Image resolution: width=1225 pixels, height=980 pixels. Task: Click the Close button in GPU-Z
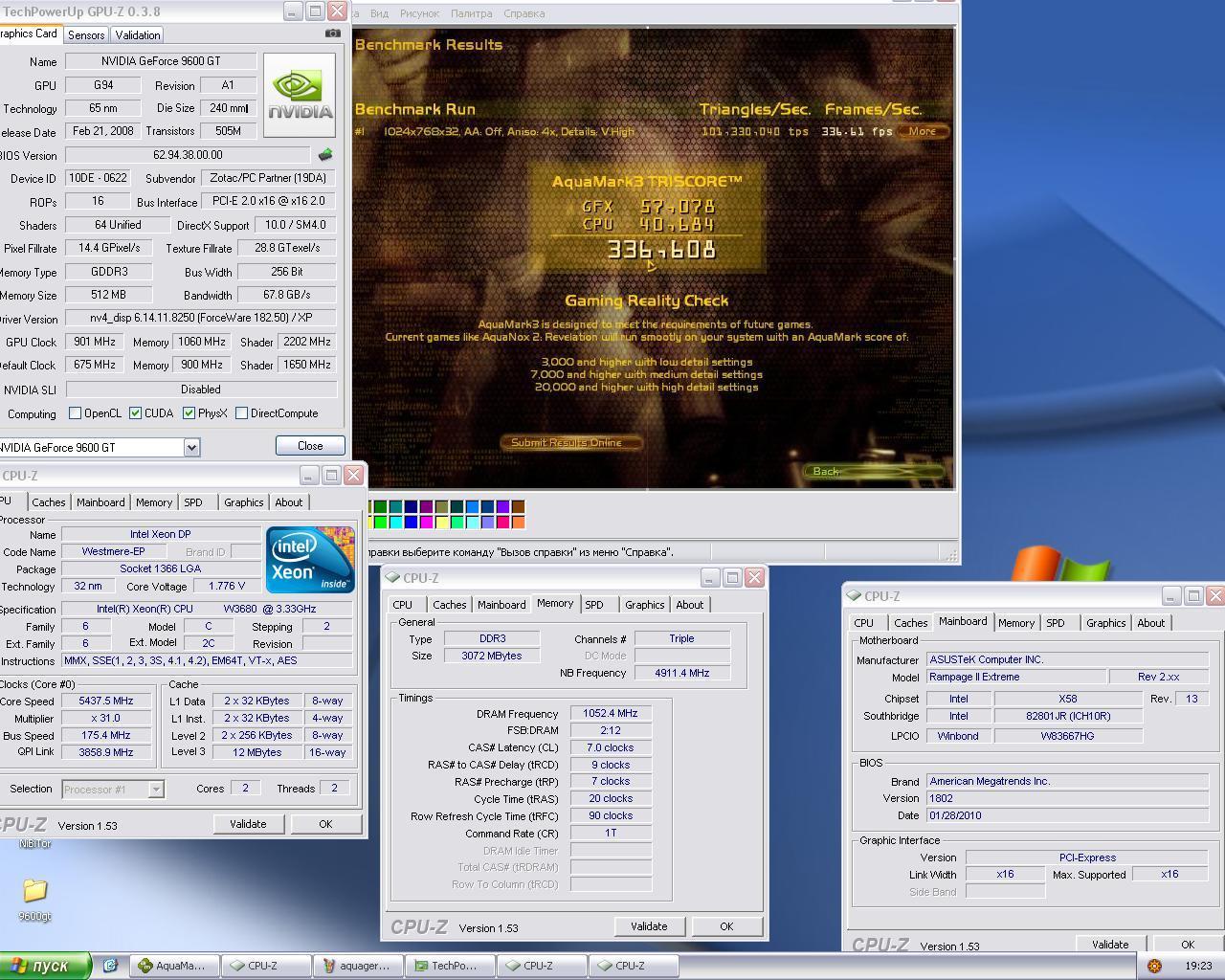click(310, 446)
